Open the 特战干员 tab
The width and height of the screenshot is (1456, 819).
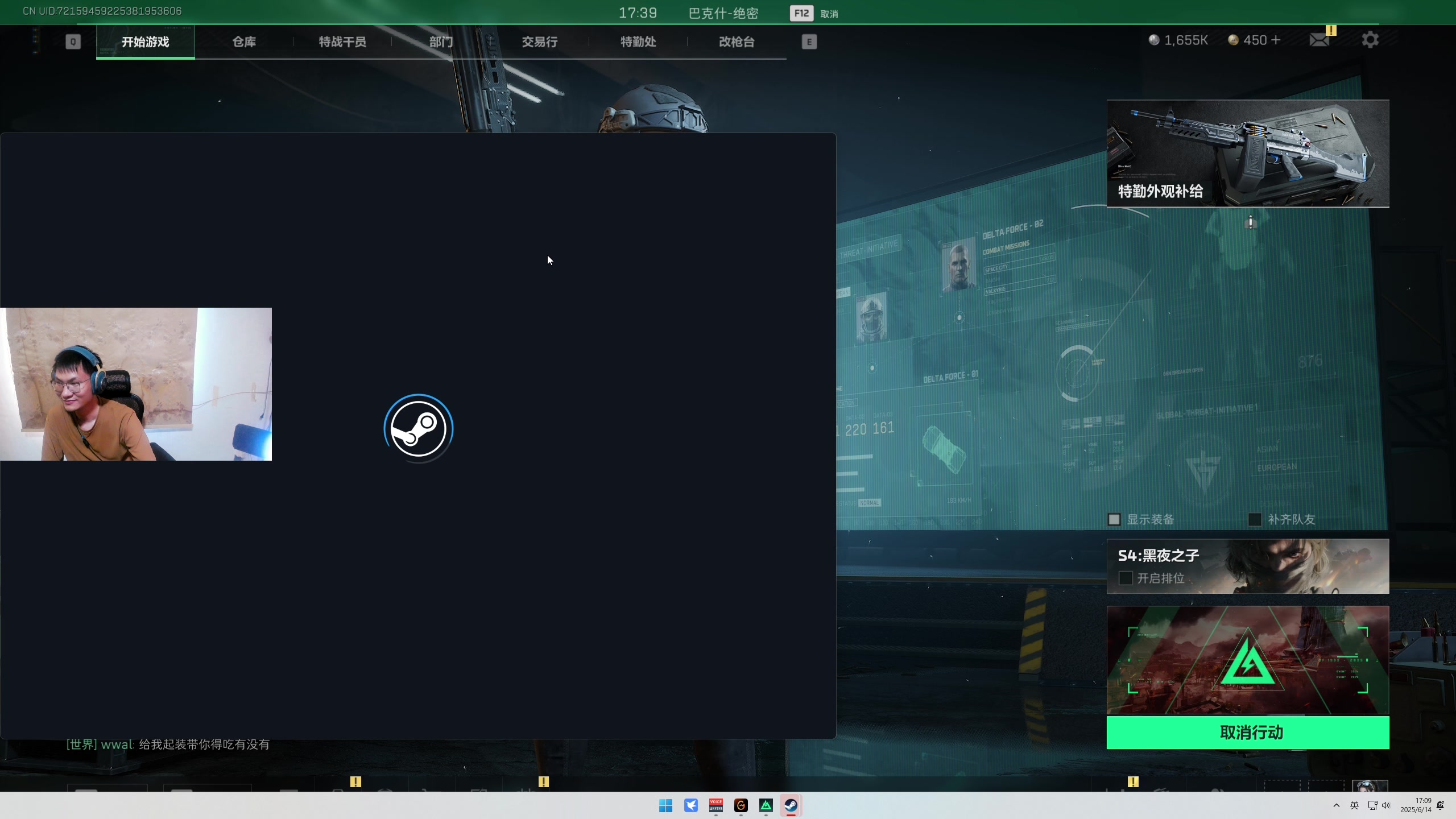coord(342,42)
